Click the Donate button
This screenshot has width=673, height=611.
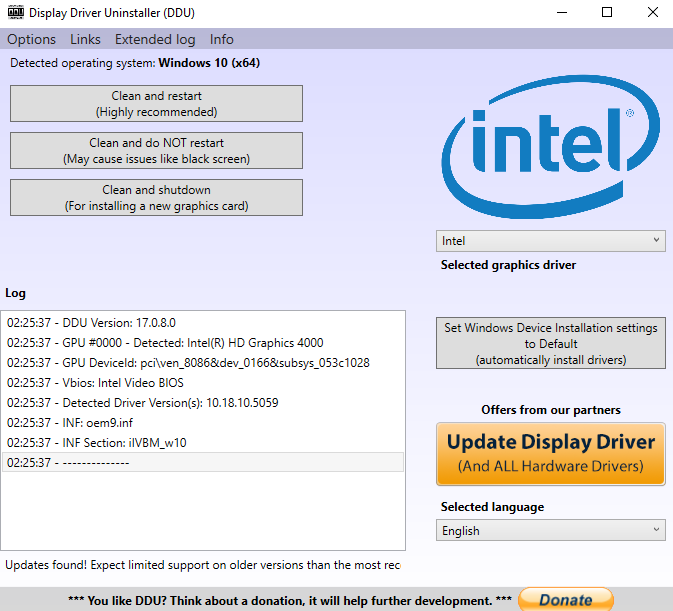(x=566, y=599)
